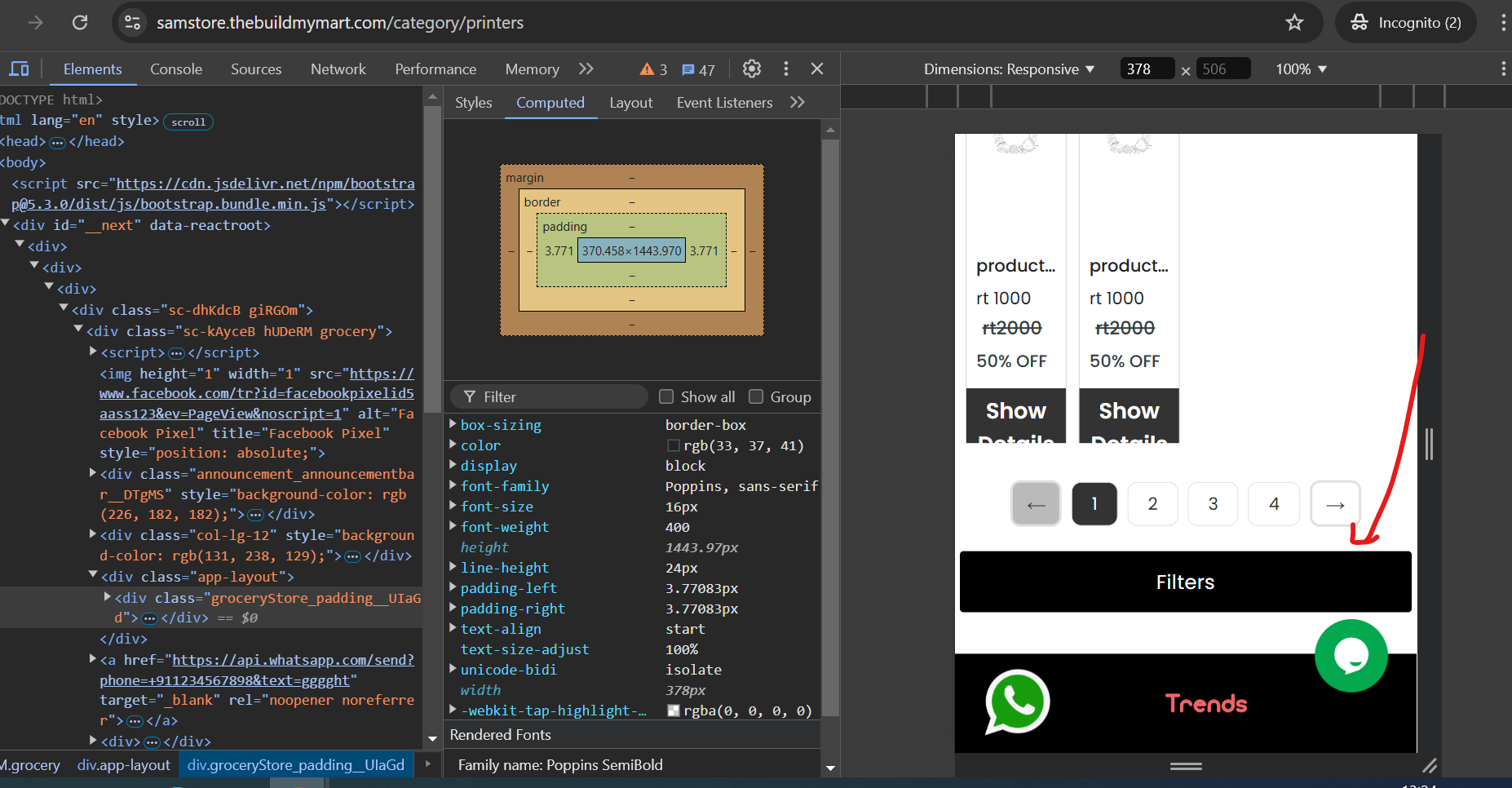Click the WhatsApp logo icon
The width and height of the screenshot is (1512, 788).
pyautogui.click(x=1017, y=702)
